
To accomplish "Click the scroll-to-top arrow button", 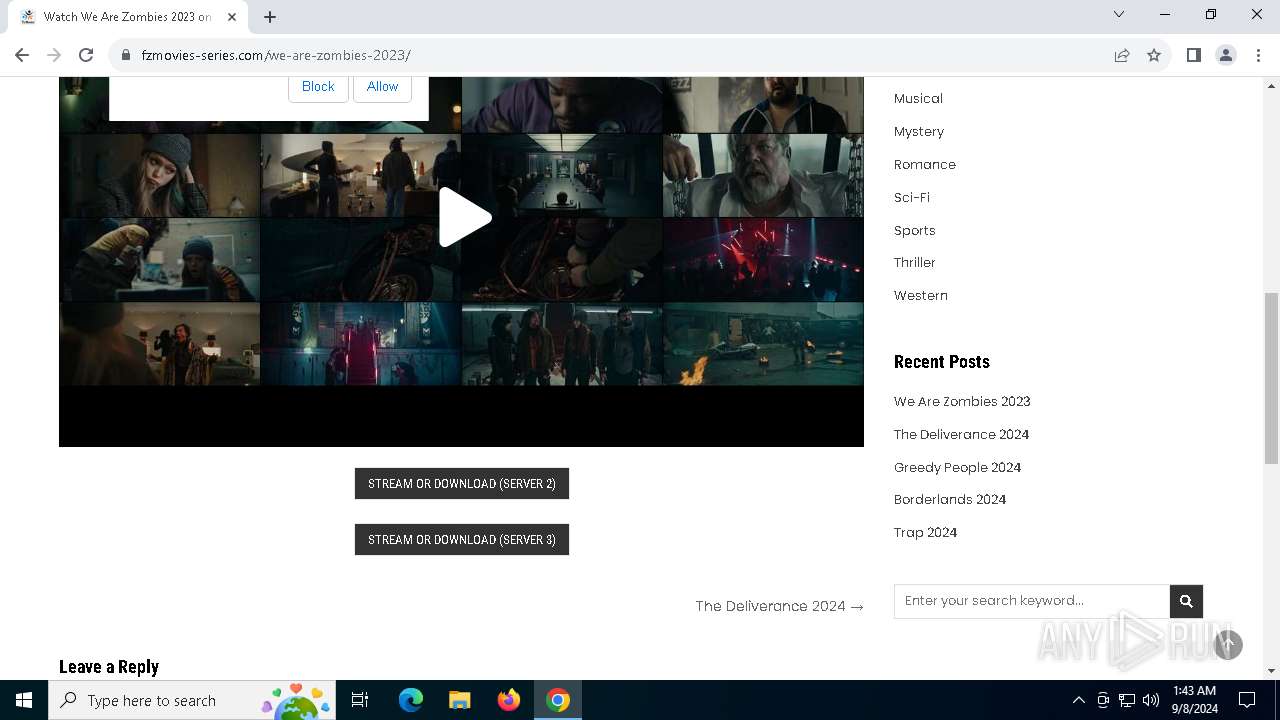I will click(1228, 645).
